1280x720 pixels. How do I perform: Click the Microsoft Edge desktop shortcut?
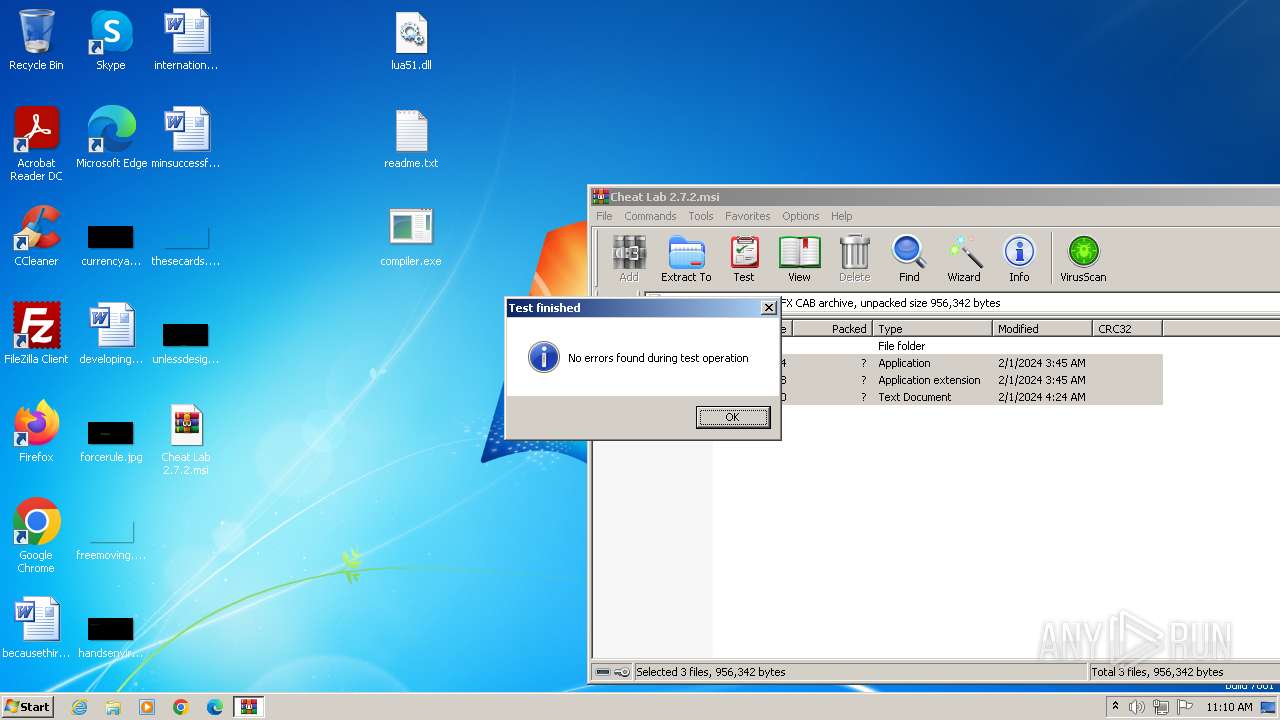pos(111,138)
